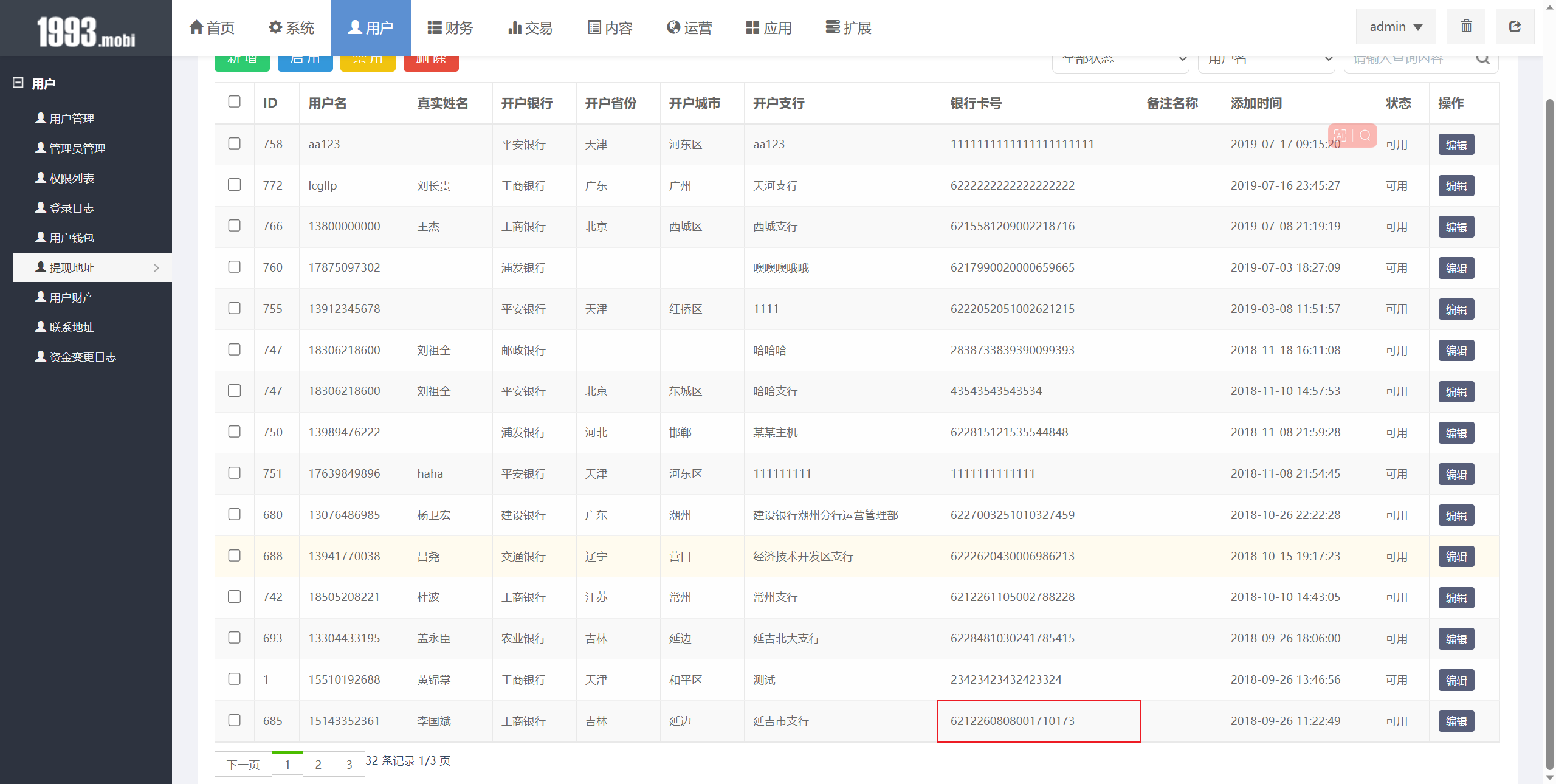Collapse the 用户 sidebar section

pyautogui.click(x=18, y=83)
